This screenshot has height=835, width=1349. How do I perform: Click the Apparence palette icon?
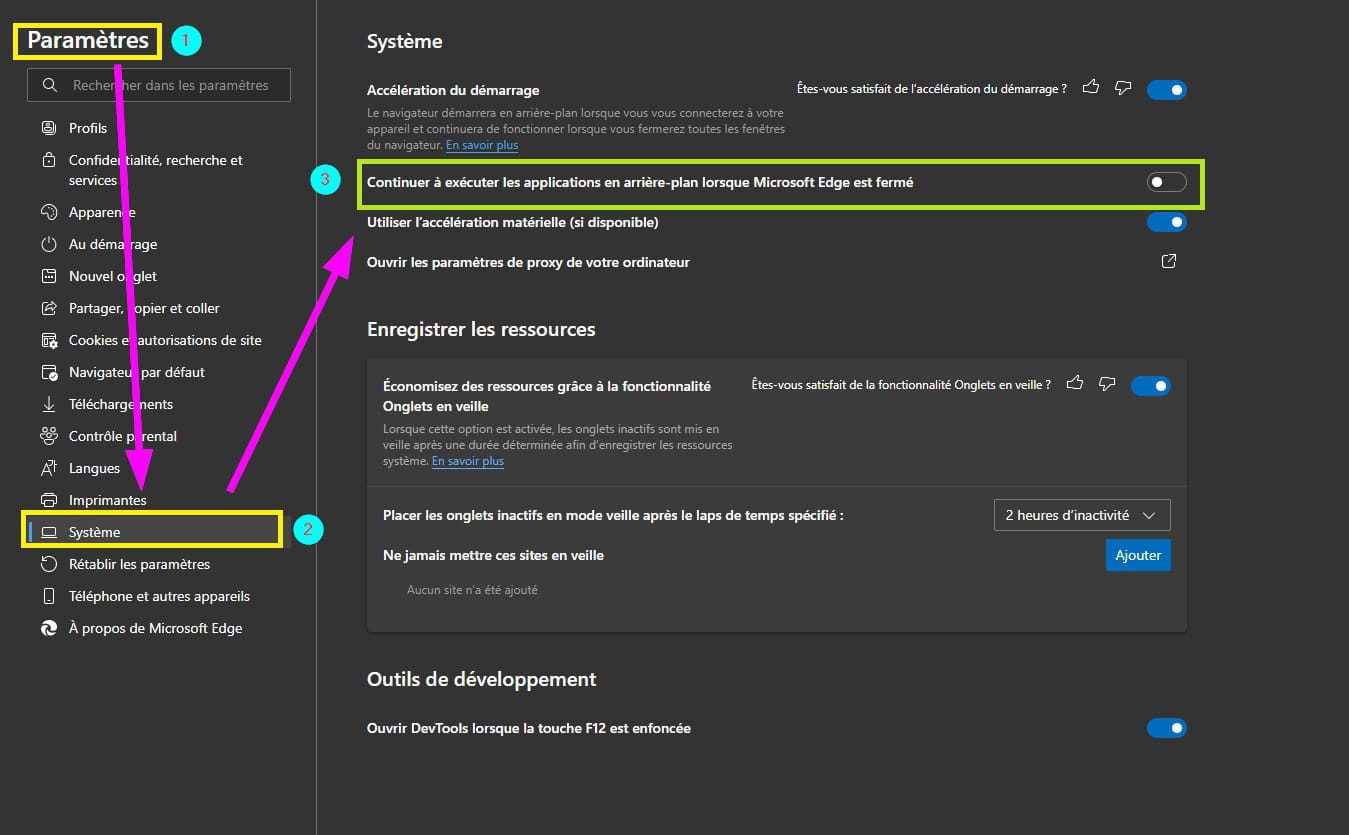click(x=48, y=212)
